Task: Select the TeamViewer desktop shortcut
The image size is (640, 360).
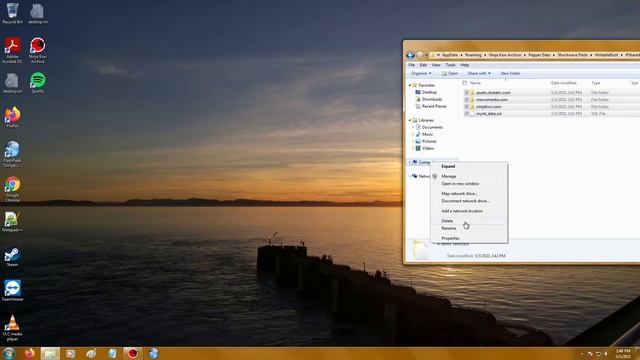Action: pyautogui.click(x=12, y=291)
